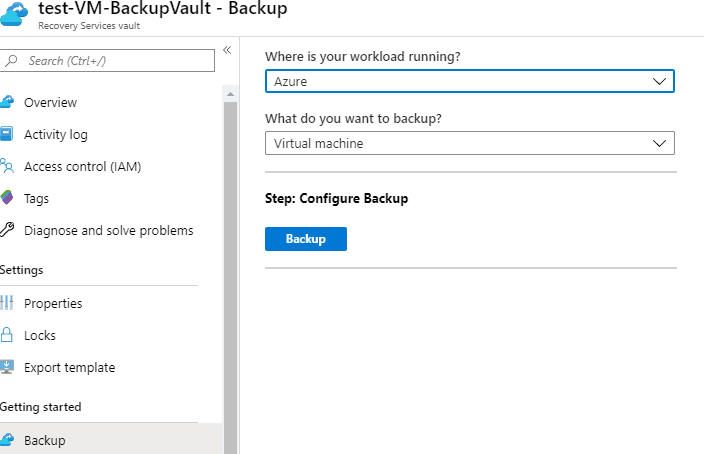Click the Properties sliders icon

(x=7, y=303)
